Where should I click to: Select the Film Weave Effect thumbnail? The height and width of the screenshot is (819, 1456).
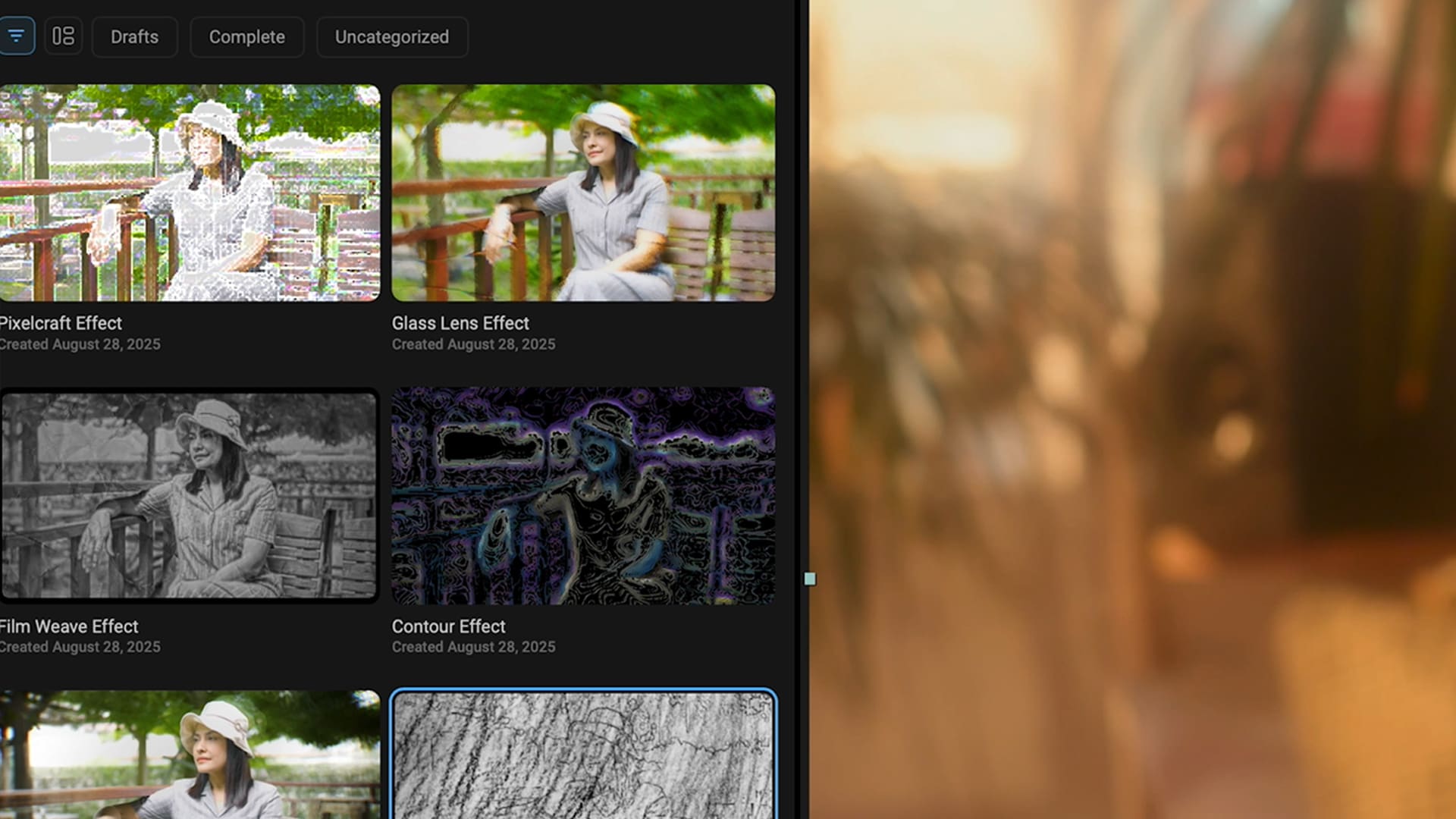click(190, 495)
